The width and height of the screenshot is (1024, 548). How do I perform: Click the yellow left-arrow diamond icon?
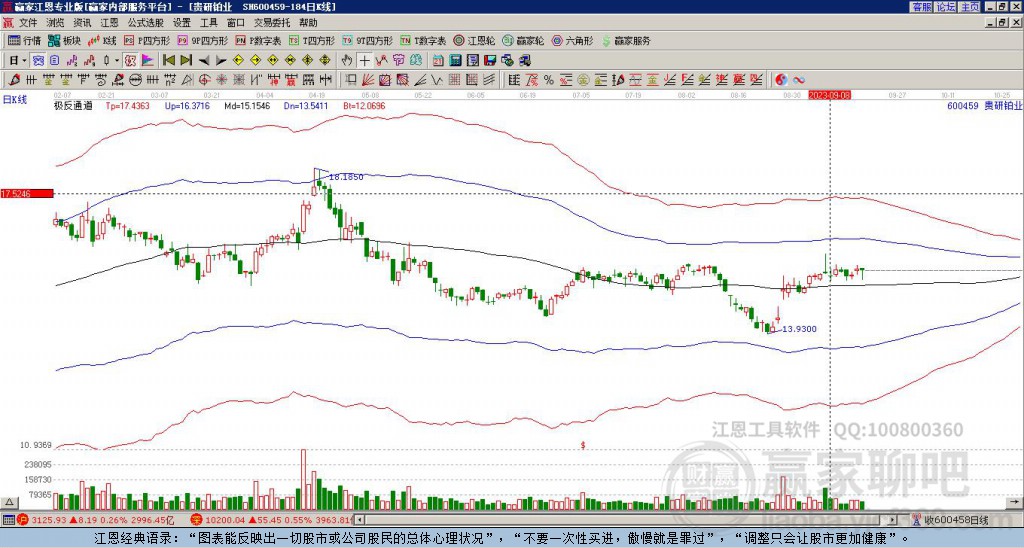point(238,61)
